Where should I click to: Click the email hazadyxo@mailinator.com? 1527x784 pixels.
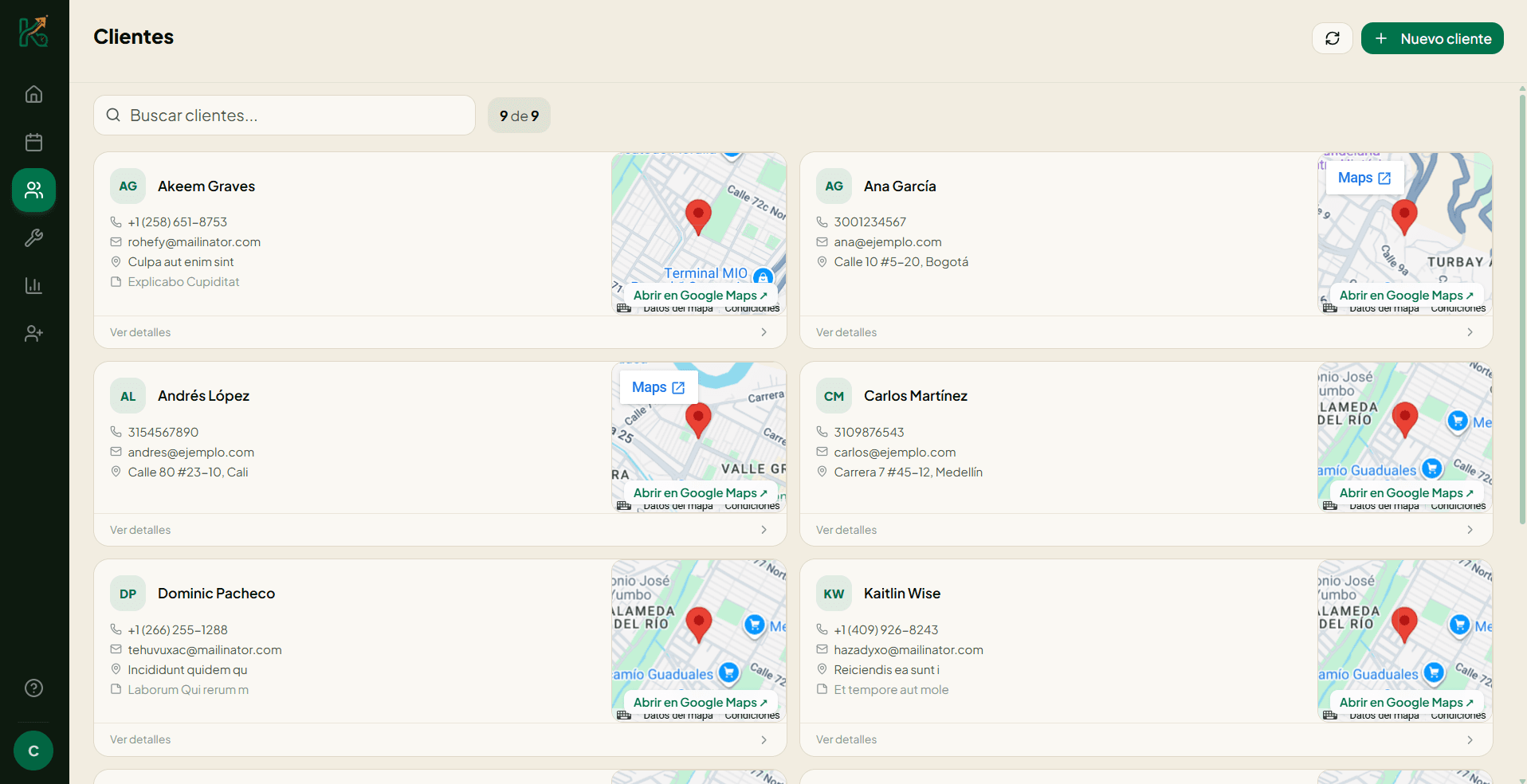[x=909, y=650]
